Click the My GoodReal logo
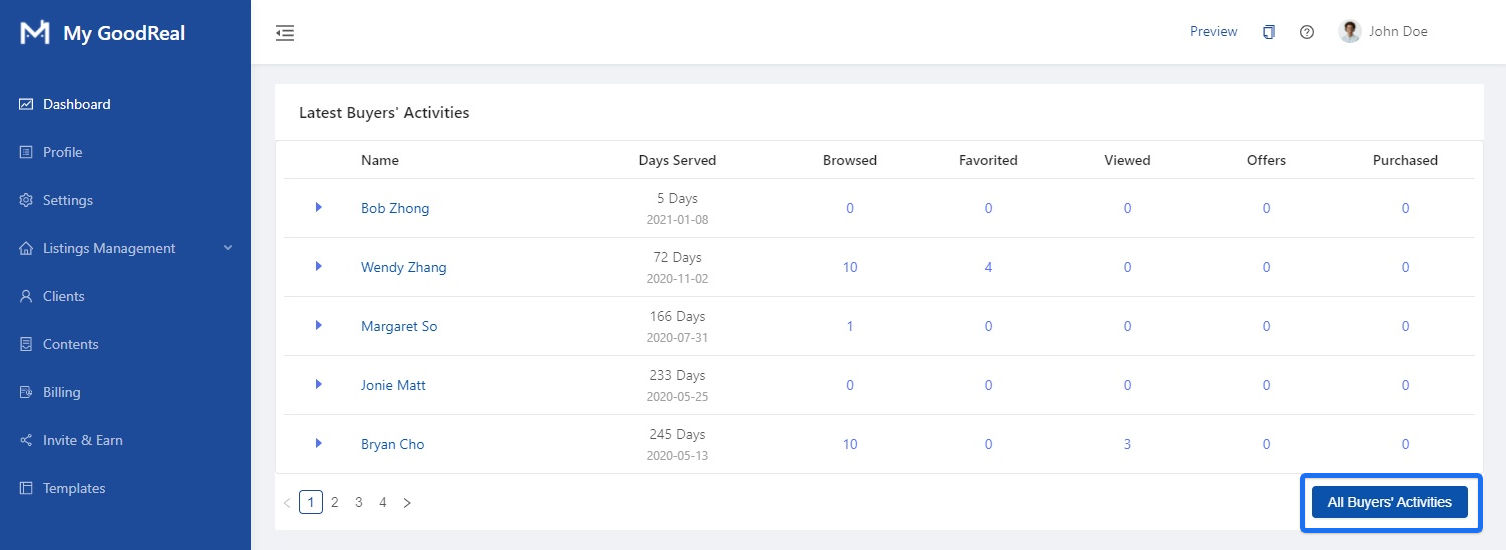This screenshot has height=550, width=1506. (35, 33)
